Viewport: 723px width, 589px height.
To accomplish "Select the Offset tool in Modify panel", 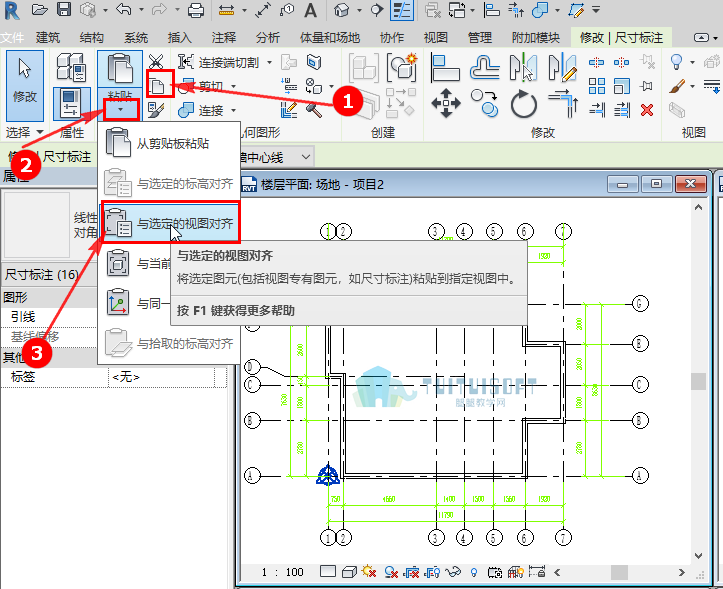I will point(485,67).
